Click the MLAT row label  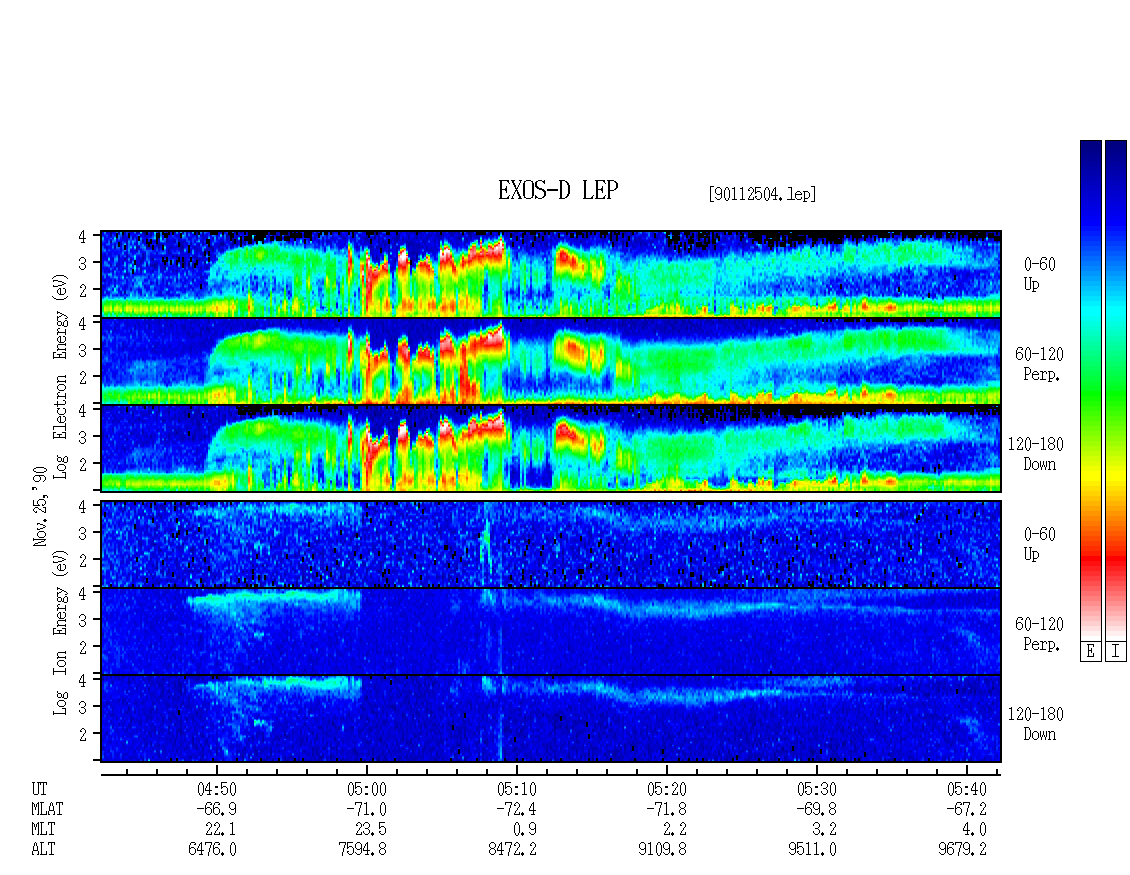[x=47, y=809]
